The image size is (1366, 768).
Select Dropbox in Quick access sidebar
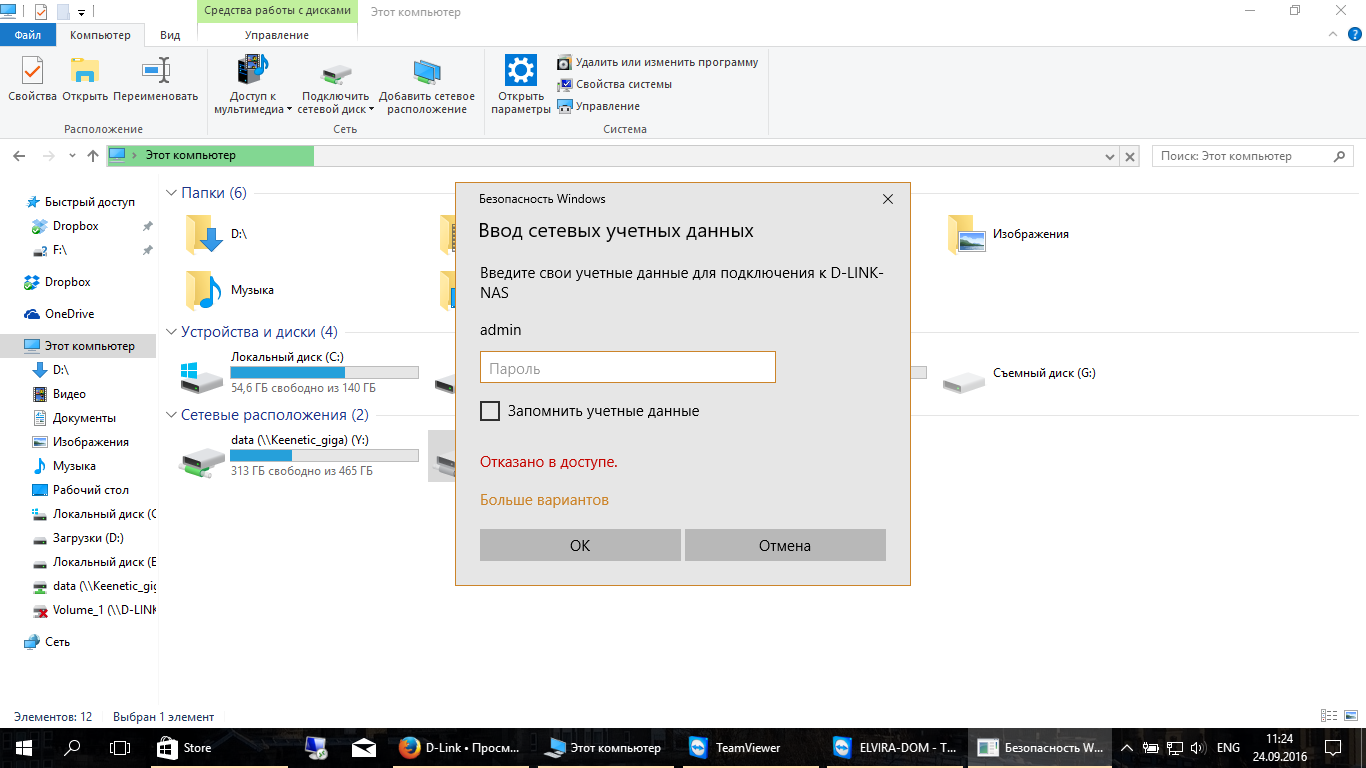[x=75, y=226]
